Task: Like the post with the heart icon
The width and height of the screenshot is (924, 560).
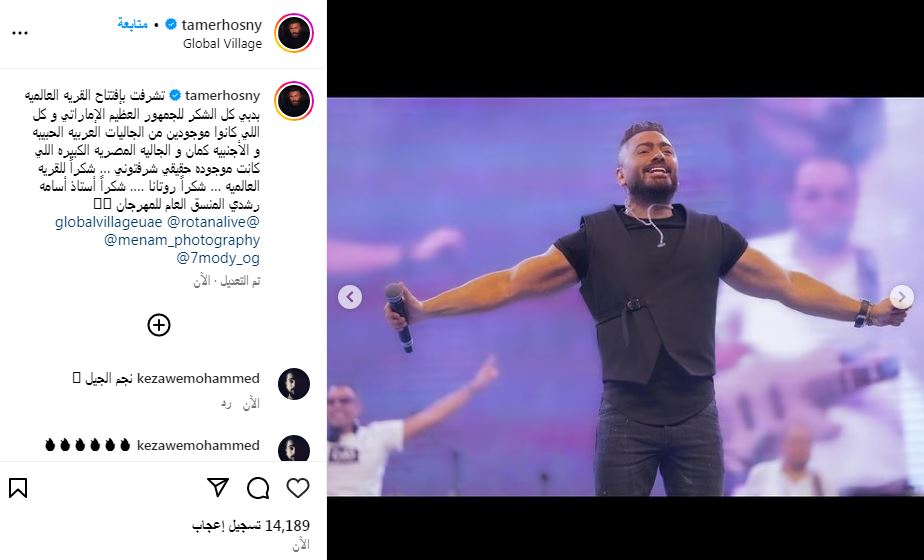Action: click(298, 488)
